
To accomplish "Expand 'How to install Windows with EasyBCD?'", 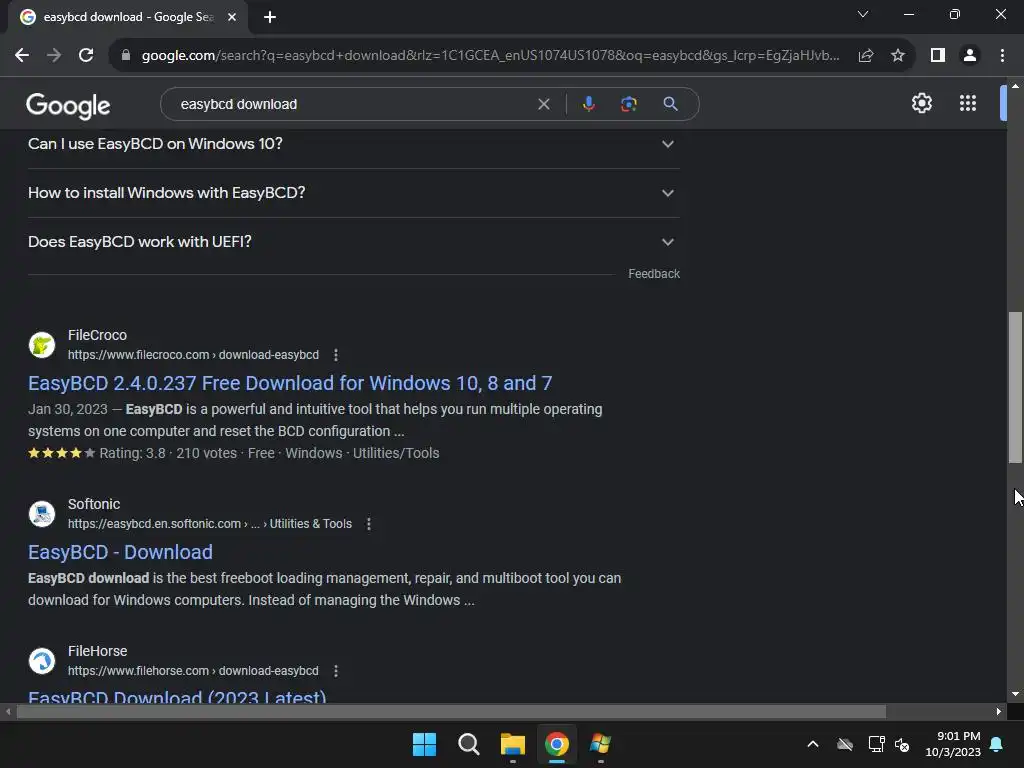I will (353, 193).
